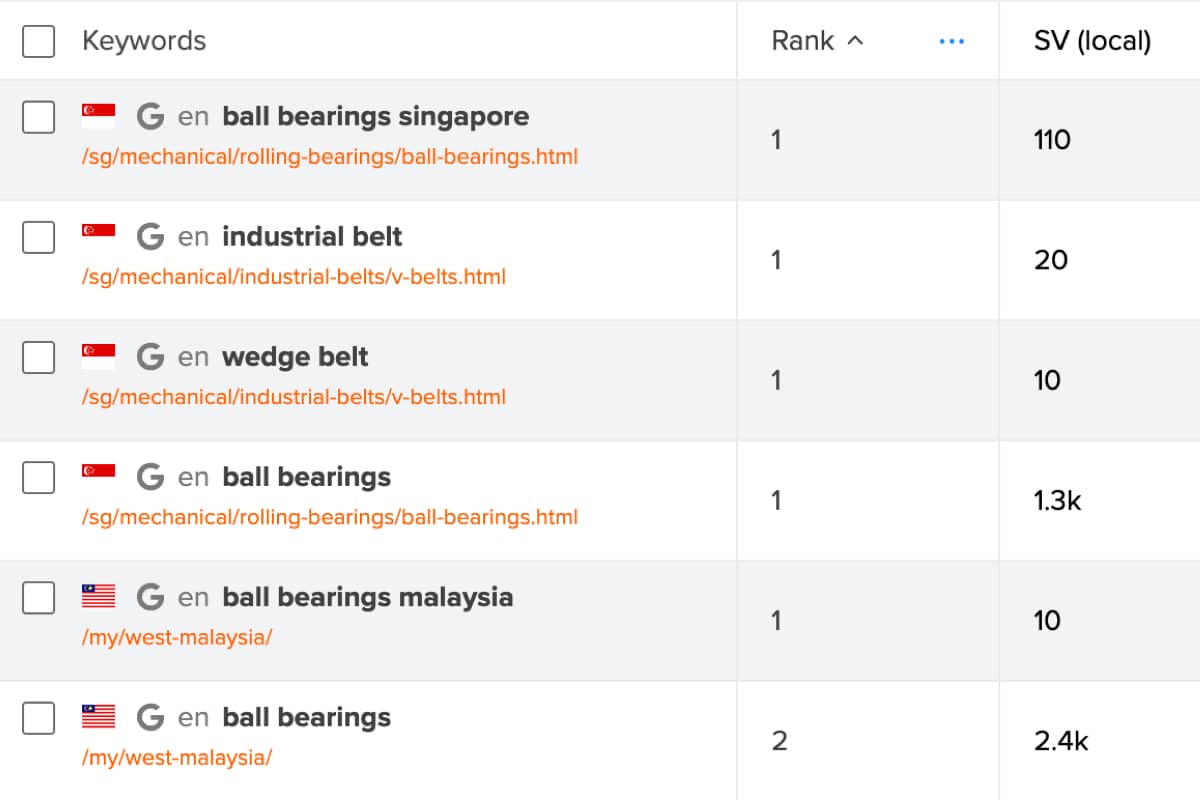Viewport: 1200px width, 800px height.
Task: Sort by Keywords column header
Action: click(x=144, y=41)
